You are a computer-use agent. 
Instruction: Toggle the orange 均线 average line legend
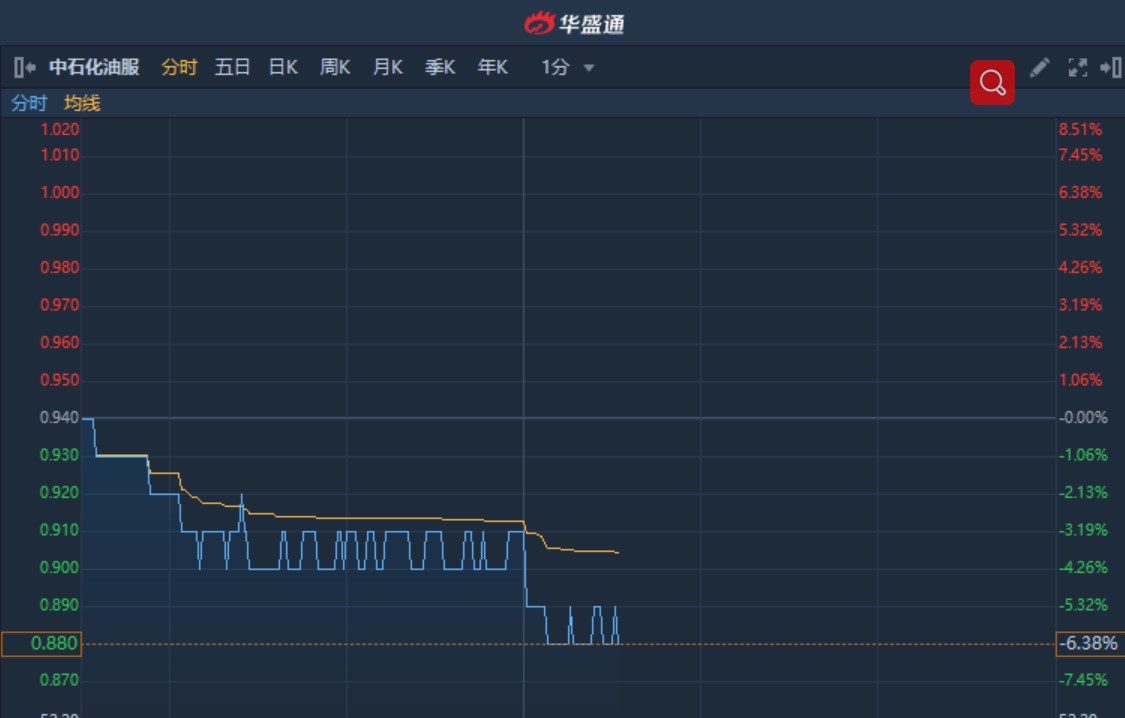point(83,103)
